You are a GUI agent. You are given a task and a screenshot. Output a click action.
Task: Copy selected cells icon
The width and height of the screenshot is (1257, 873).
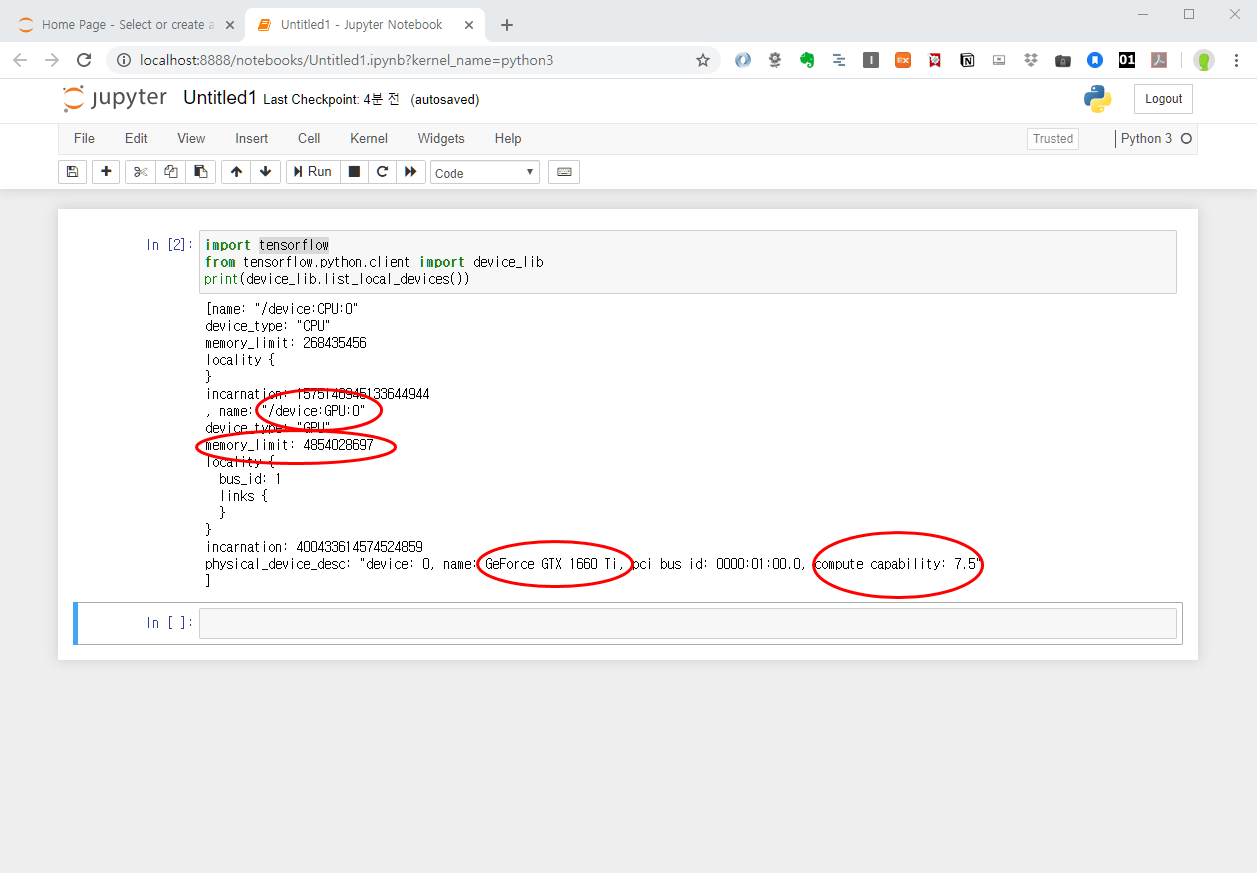pyautogui.click(x=171, y=172)
